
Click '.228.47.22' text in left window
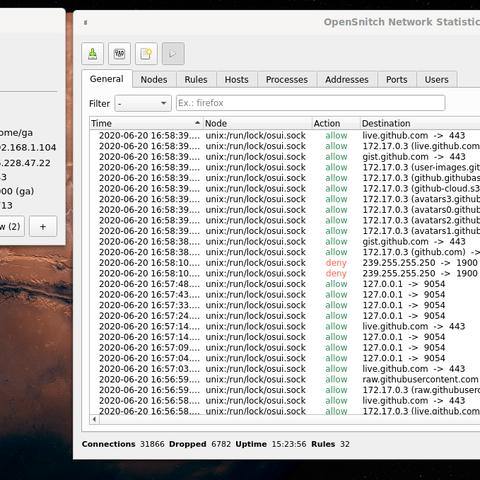[x=25, y=163]
